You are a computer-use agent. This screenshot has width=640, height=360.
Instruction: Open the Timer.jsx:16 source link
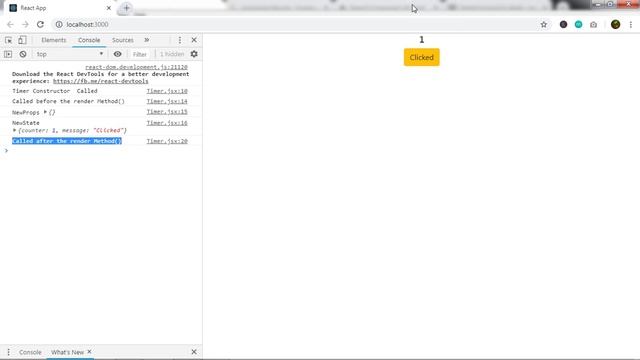click(167, 123)
